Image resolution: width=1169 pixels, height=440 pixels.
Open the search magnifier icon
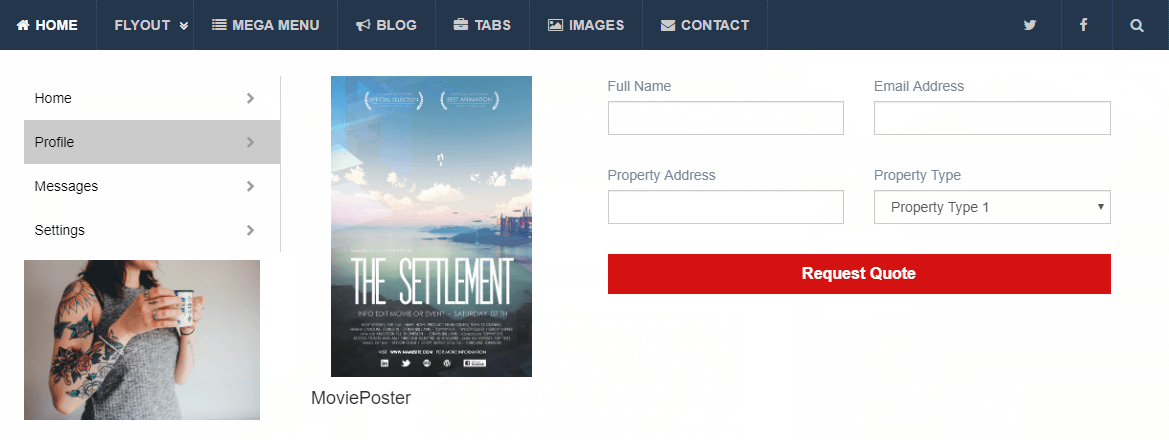coord(1137,25)
